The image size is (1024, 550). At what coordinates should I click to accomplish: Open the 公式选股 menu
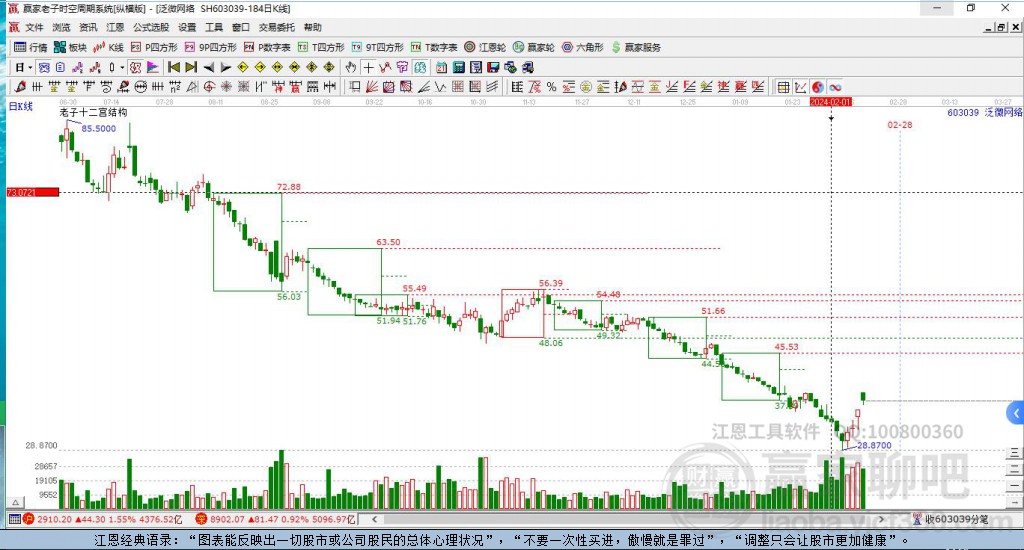151,27
